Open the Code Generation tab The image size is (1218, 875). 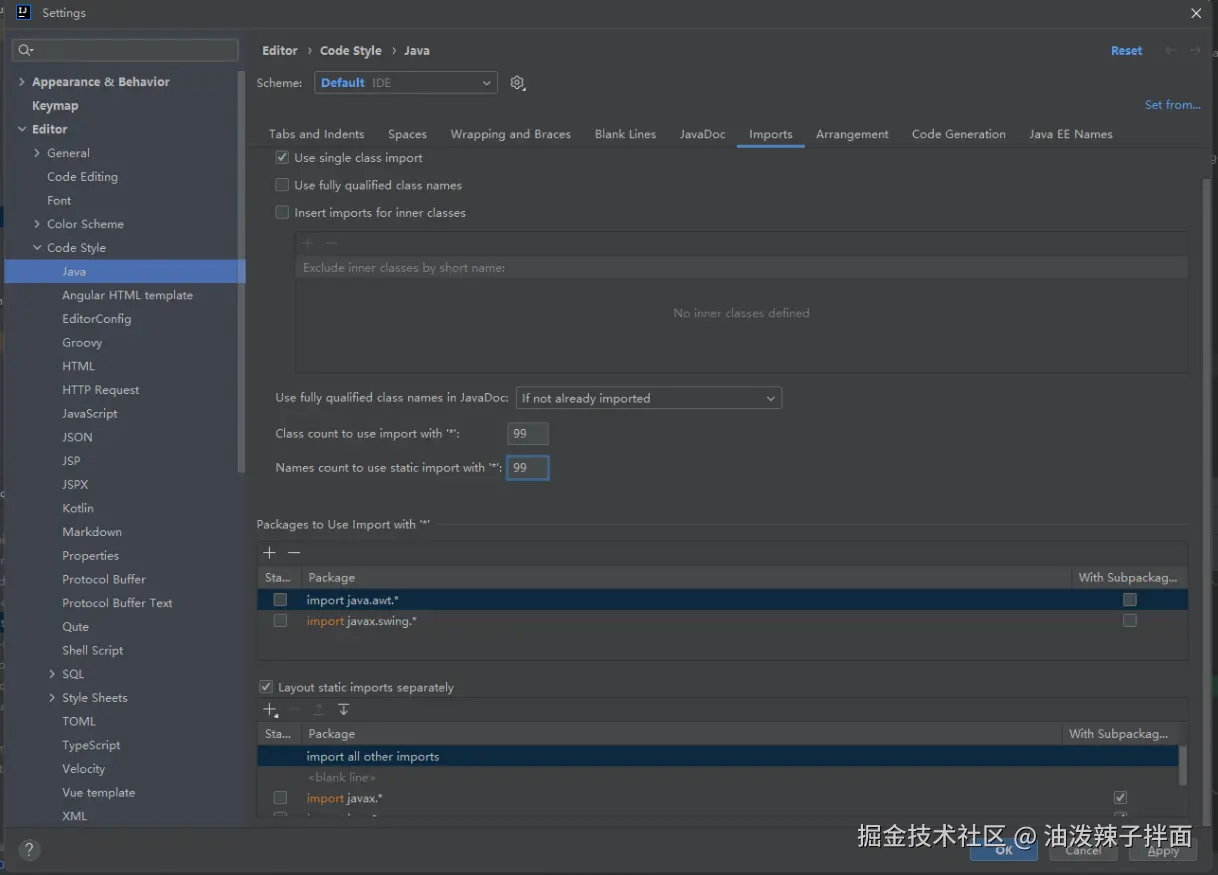[x=959, y=134]
